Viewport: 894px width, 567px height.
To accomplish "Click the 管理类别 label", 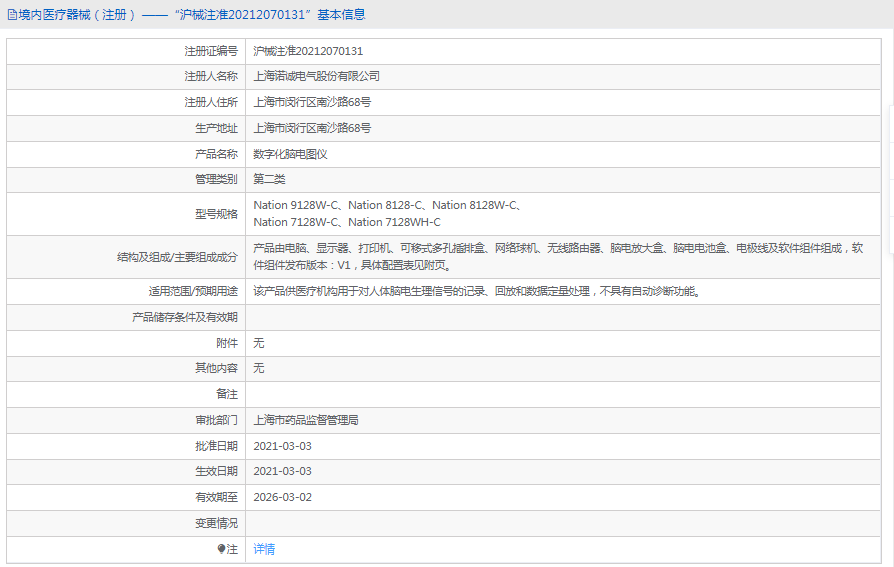I will [x=216, y=180].
